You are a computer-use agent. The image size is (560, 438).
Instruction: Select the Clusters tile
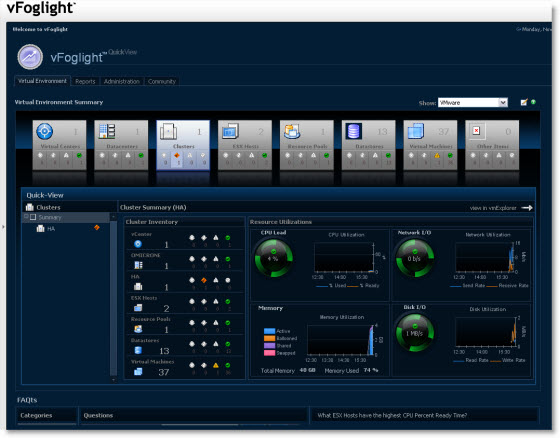pyautogui.click(x=183, y=145)
